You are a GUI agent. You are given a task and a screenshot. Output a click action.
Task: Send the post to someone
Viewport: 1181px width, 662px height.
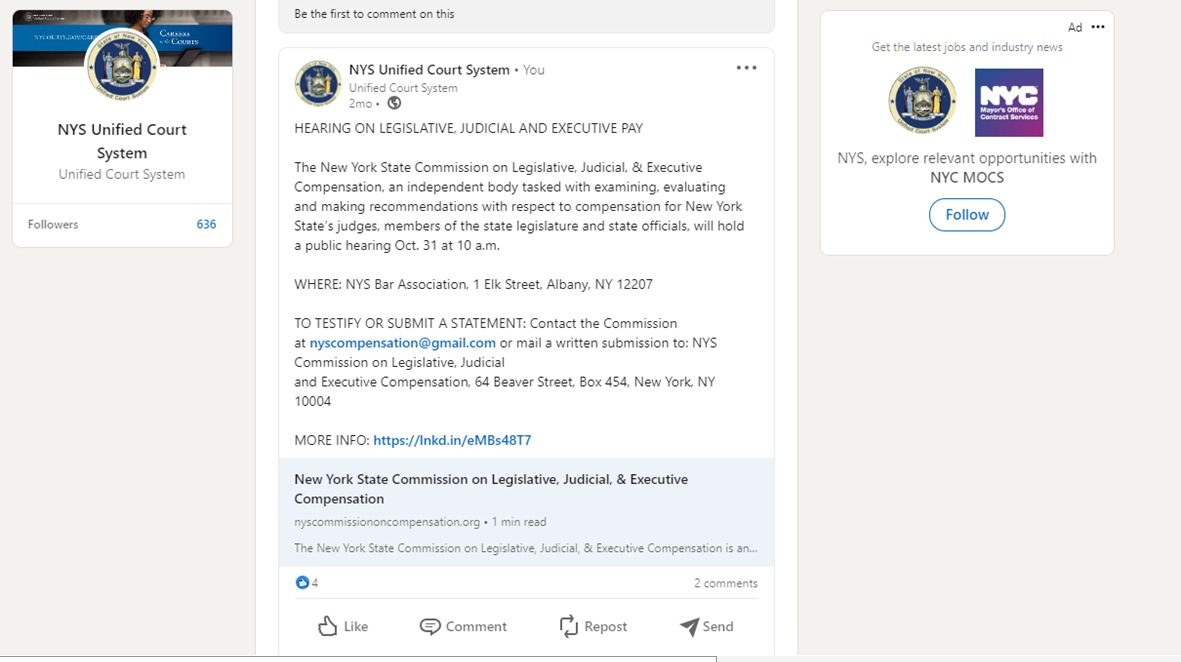click(x=706, y=626)
